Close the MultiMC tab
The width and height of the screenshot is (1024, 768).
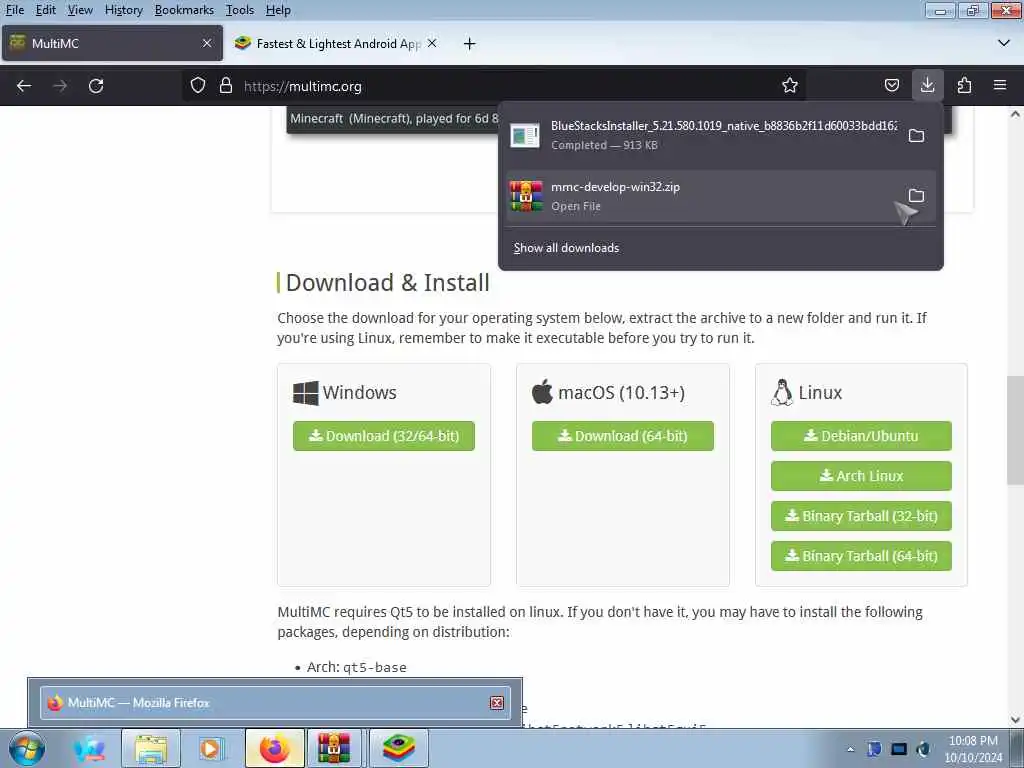click(x=207, y=43)
